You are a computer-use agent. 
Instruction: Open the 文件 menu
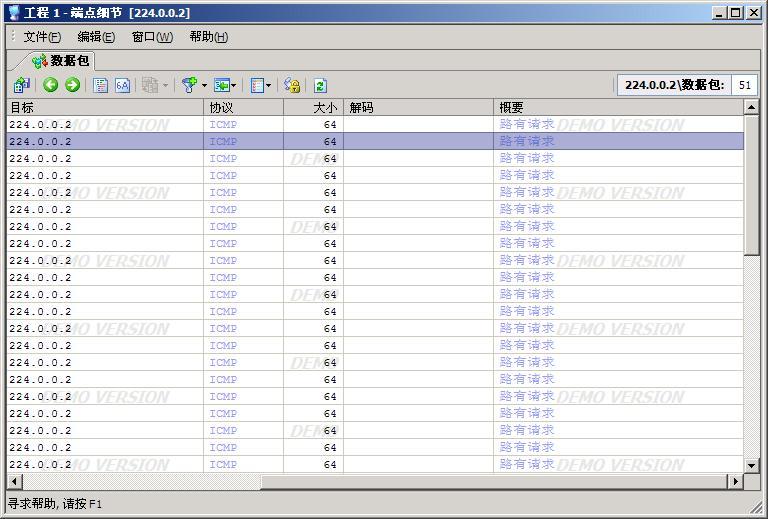[x=42, y=37]
